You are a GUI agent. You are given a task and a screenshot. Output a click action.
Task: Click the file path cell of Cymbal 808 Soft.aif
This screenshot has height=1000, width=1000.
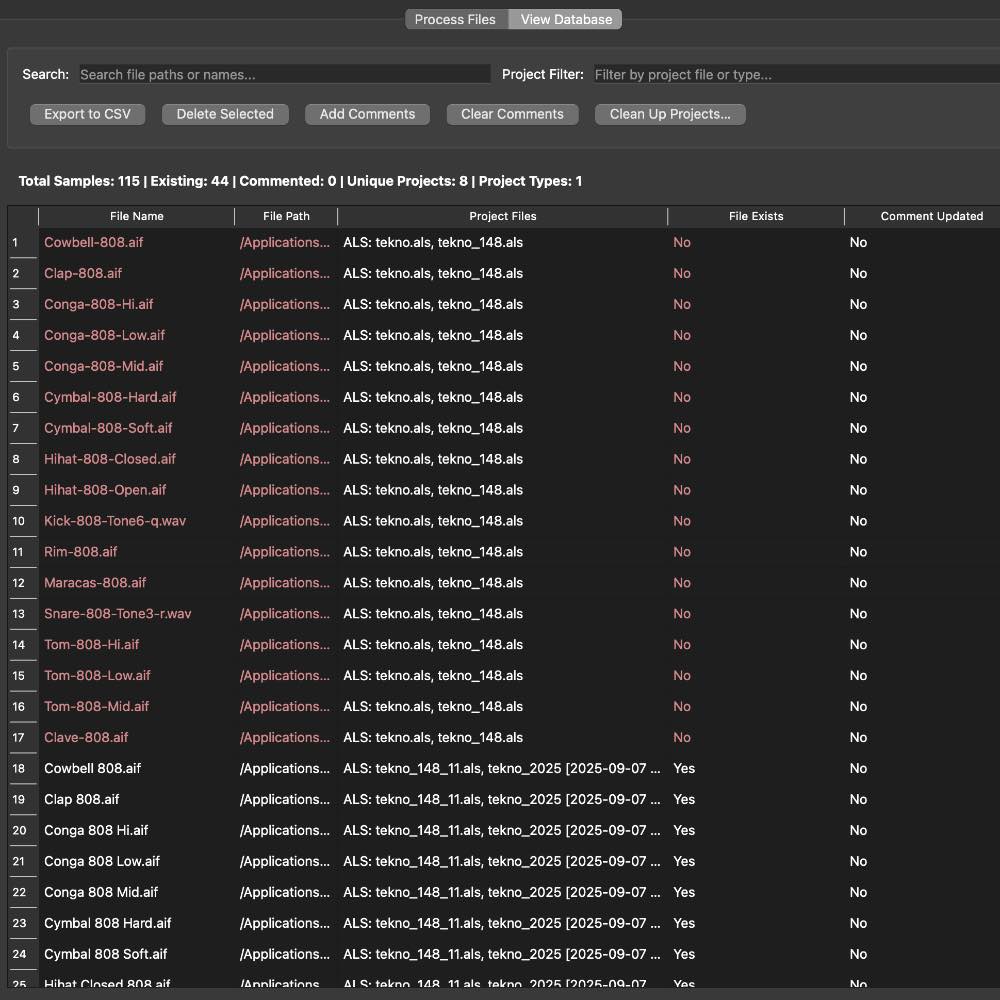pyautogui.click(x=285, y=953)
